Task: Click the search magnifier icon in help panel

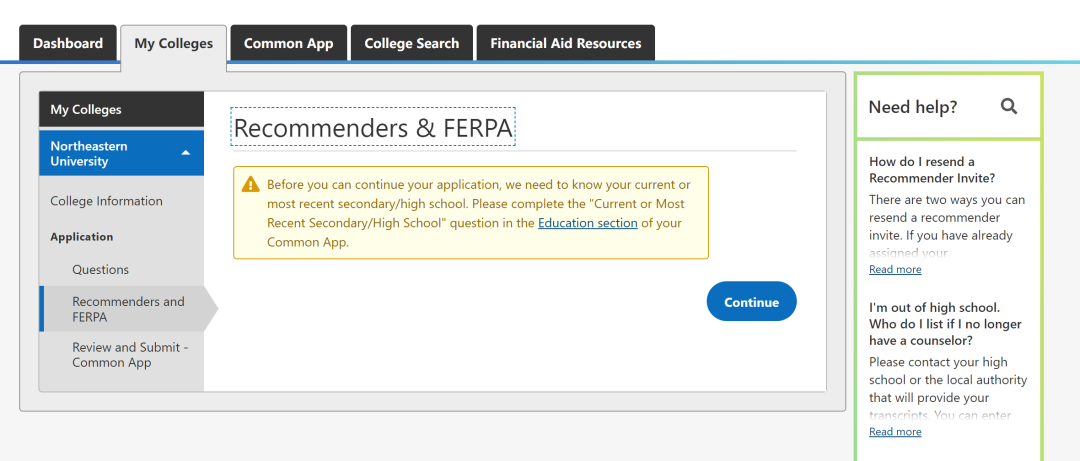Action: [1009, 106]
